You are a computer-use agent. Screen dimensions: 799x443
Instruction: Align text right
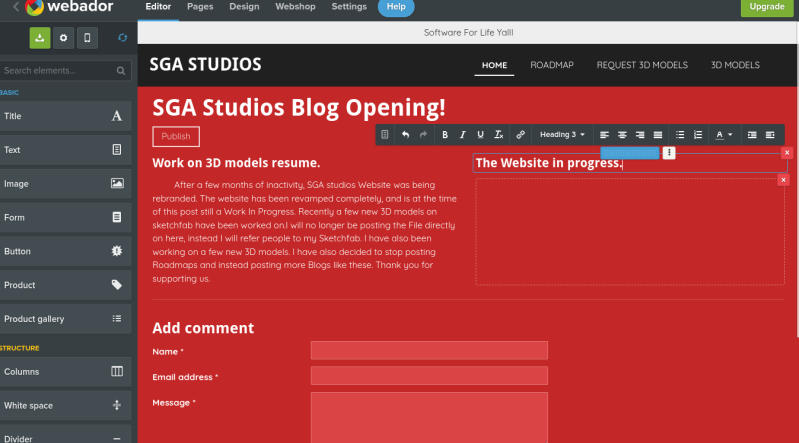[640, 135]
